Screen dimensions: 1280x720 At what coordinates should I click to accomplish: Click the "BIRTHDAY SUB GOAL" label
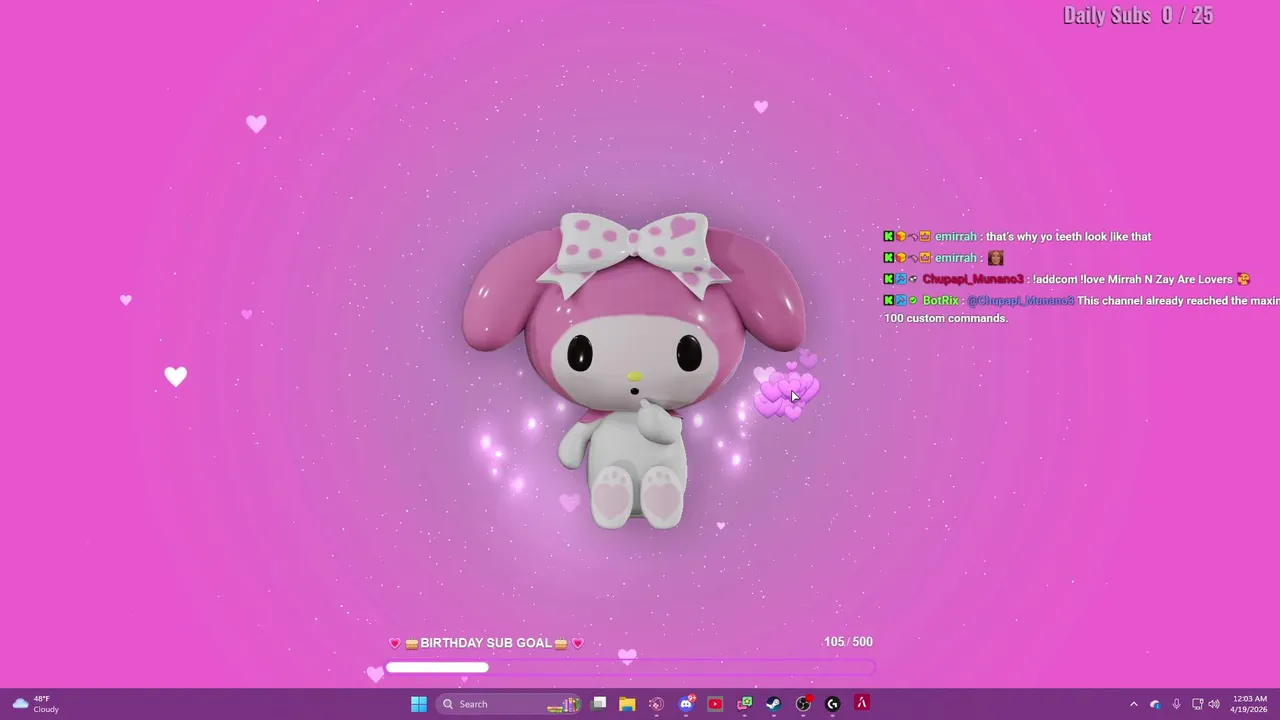486,643
